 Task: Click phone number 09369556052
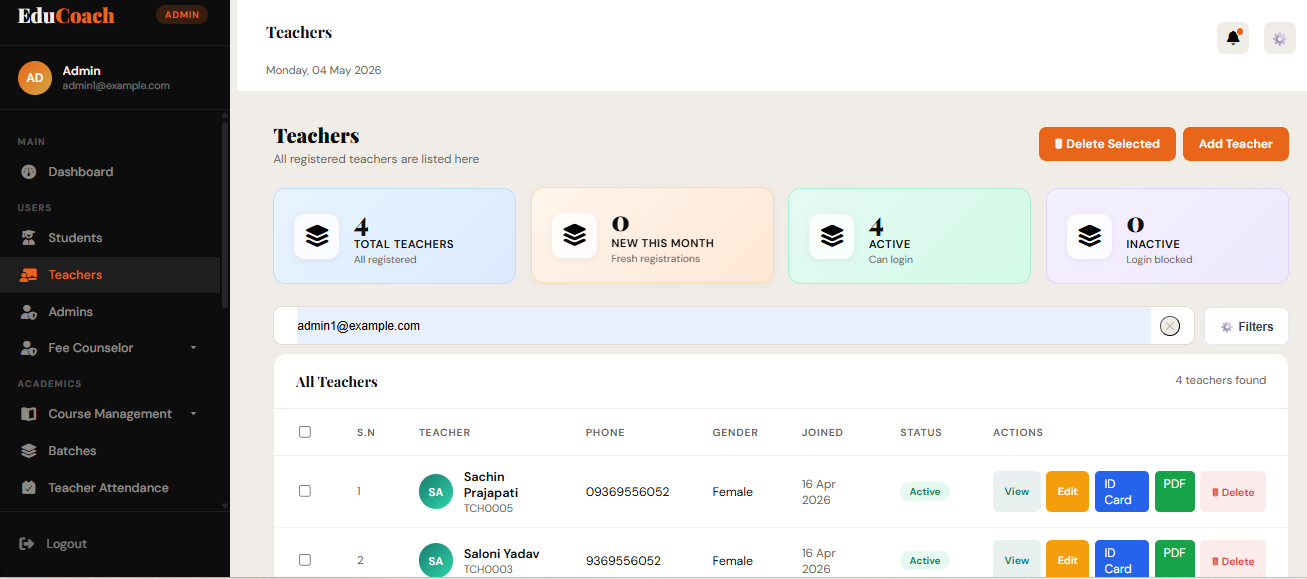pos(628,492)
